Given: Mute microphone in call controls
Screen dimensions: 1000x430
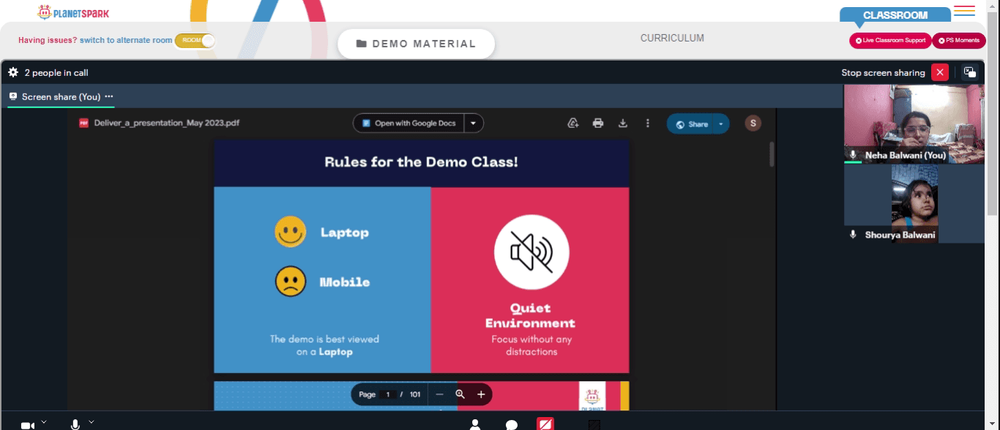Looking at the screenshot, I should point(75,424).
